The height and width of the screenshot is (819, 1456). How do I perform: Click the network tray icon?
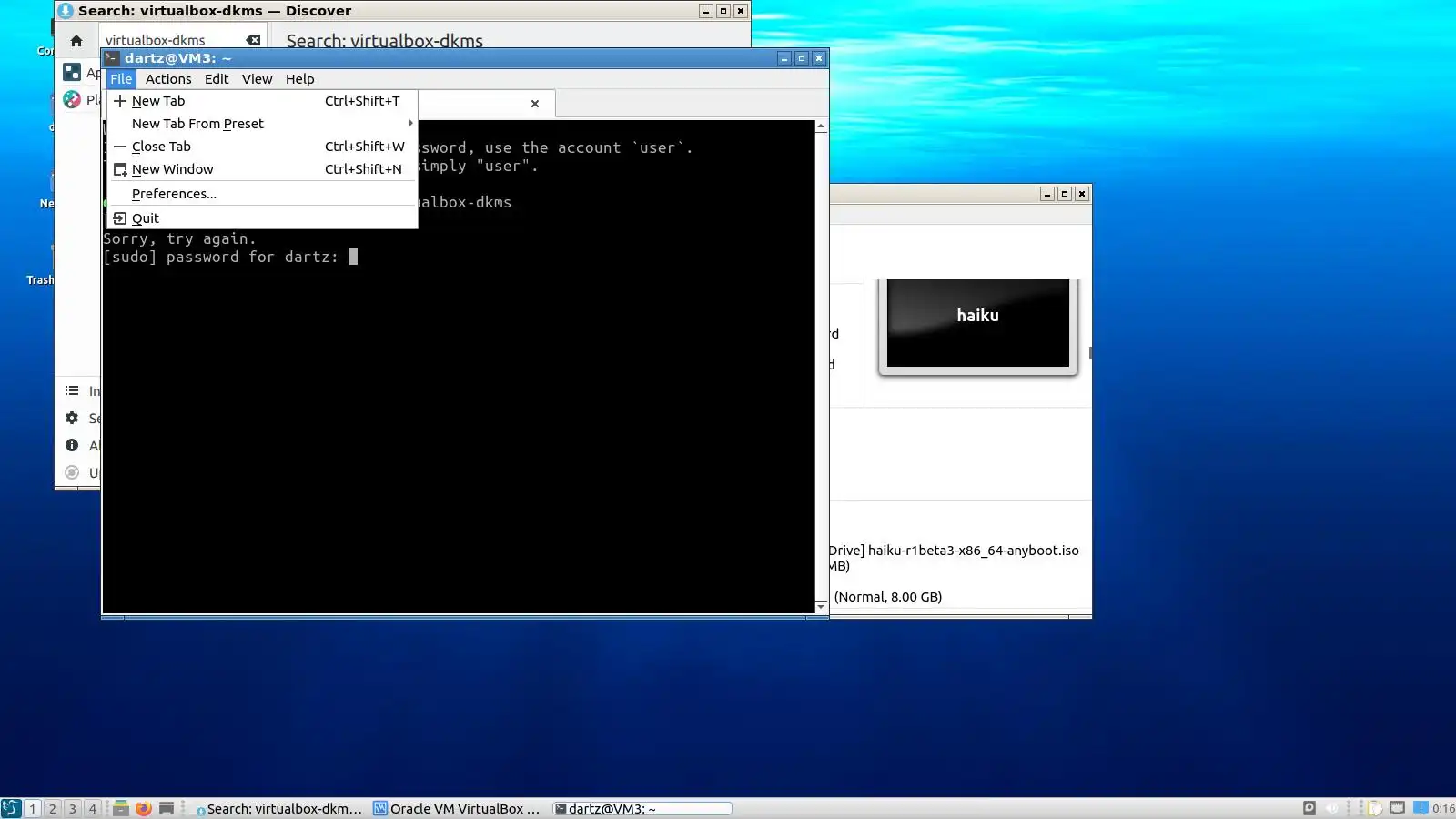[1397, 808]
